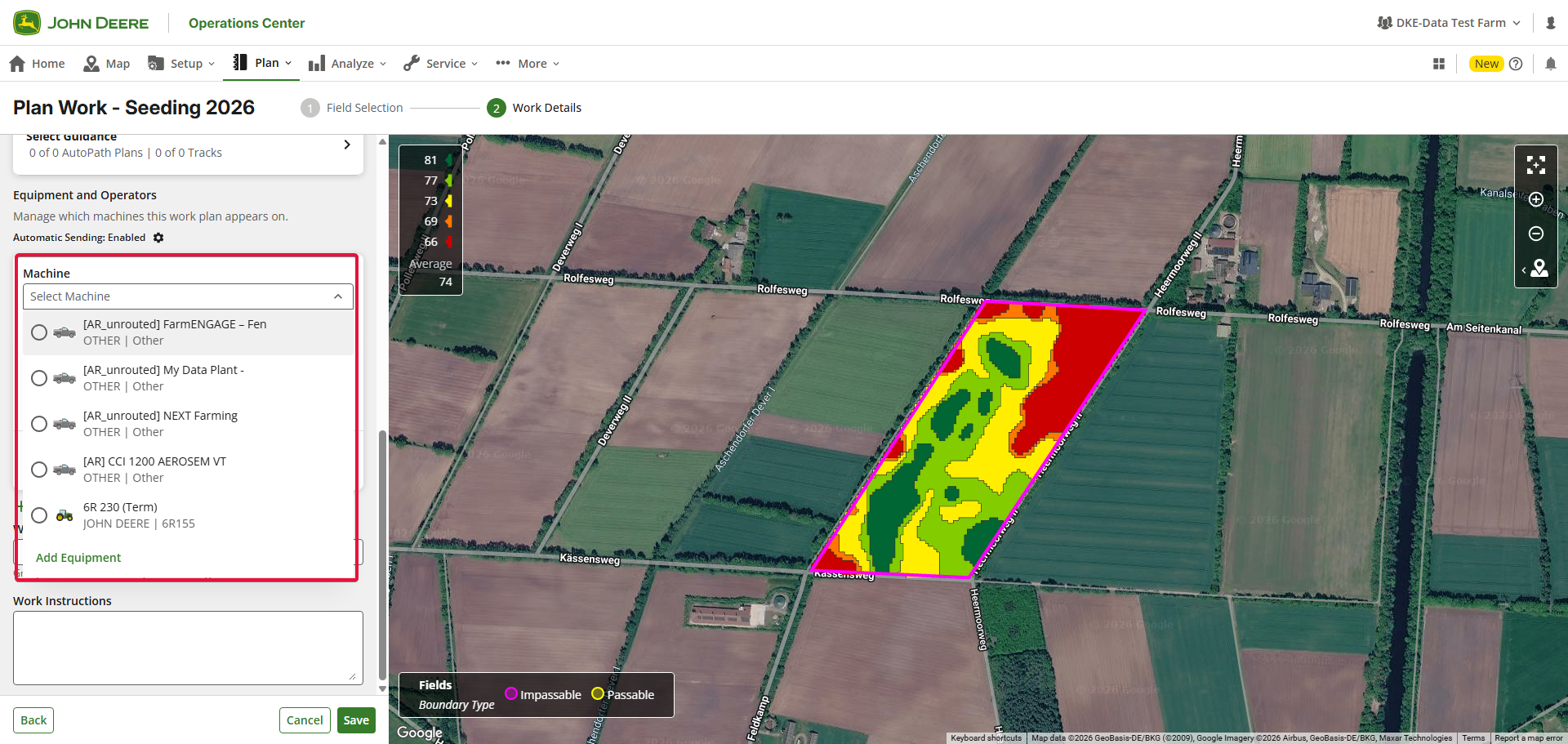Zoom out on the map
The height and width of the screenshot is (744, 1568).
point(1536,234)
